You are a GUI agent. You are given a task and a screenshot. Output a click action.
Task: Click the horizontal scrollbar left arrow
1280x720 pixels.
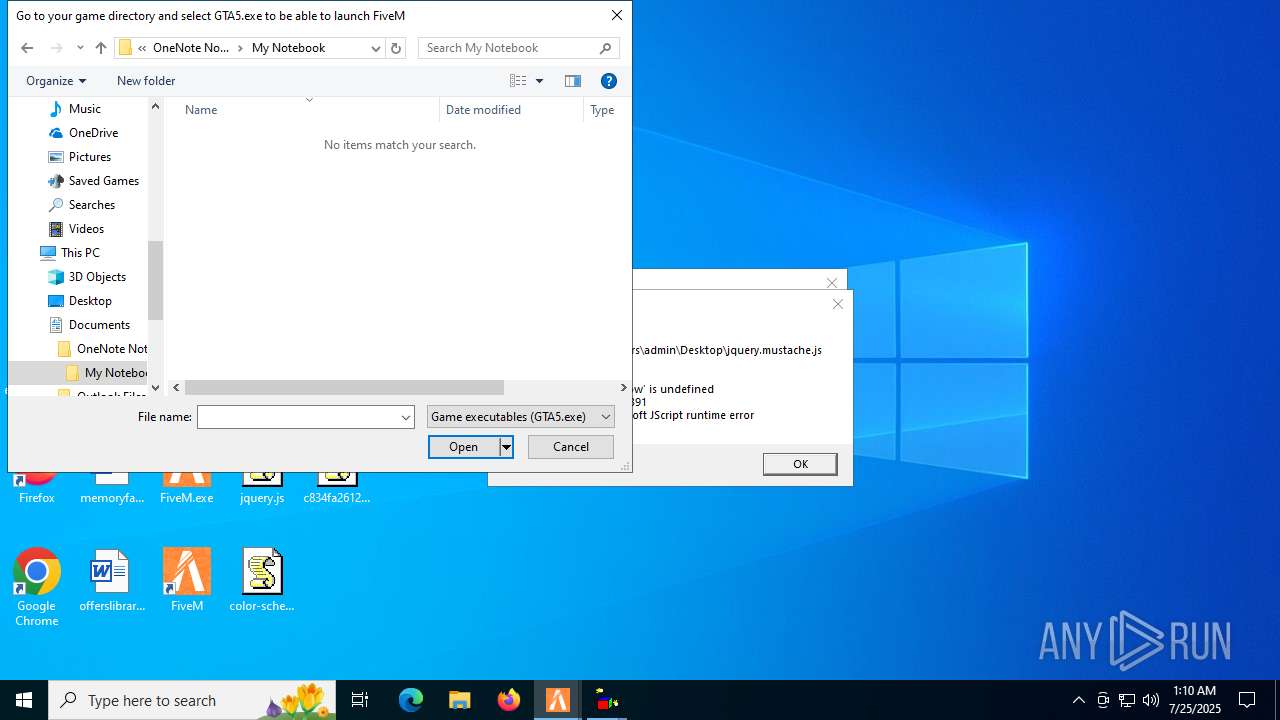[x=177, y=388]
